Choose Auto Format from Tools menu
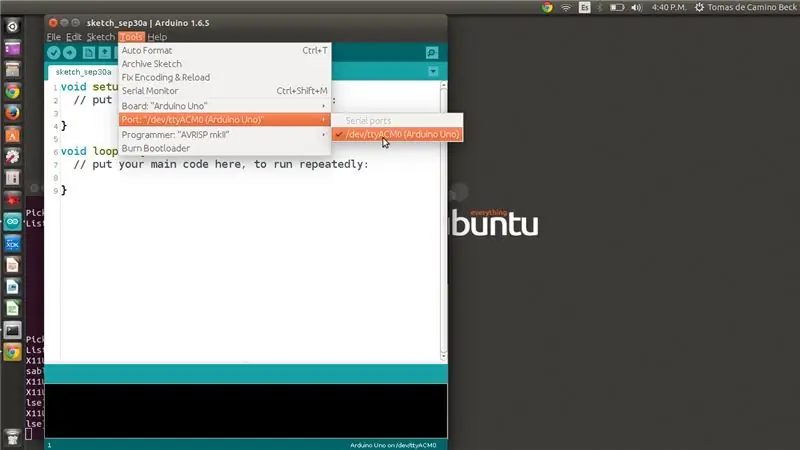Viewport: 800px width, 450px height. click(224, 51)
